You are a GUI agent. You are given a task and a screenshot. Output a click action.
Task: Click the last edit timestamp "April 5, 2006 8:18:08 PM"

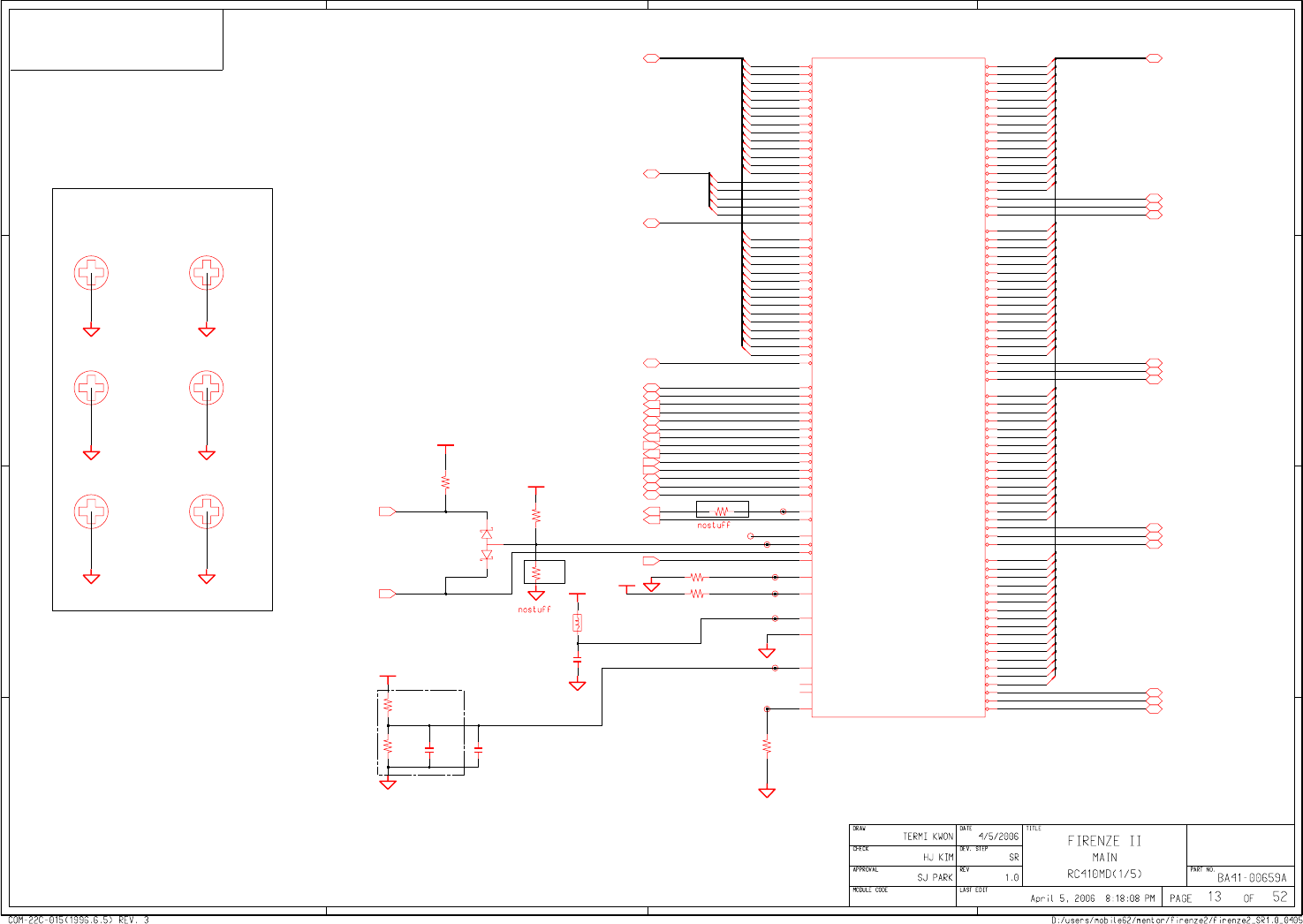(x=1093, y=898)
